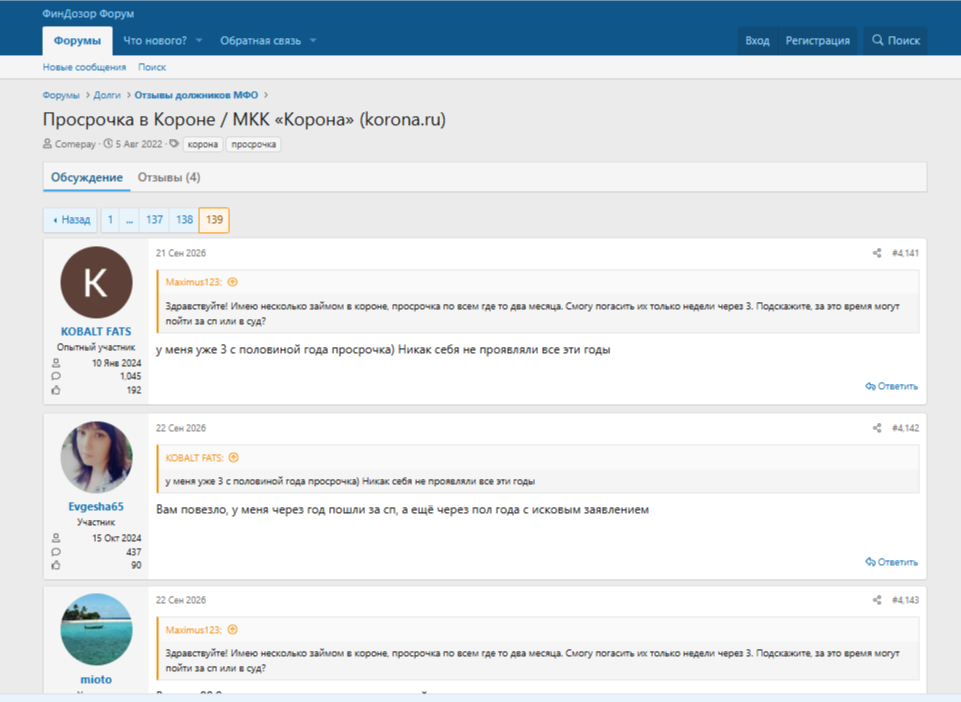Open the Поиск search button in header
The image size is (961, 702).
pos(895,40)
